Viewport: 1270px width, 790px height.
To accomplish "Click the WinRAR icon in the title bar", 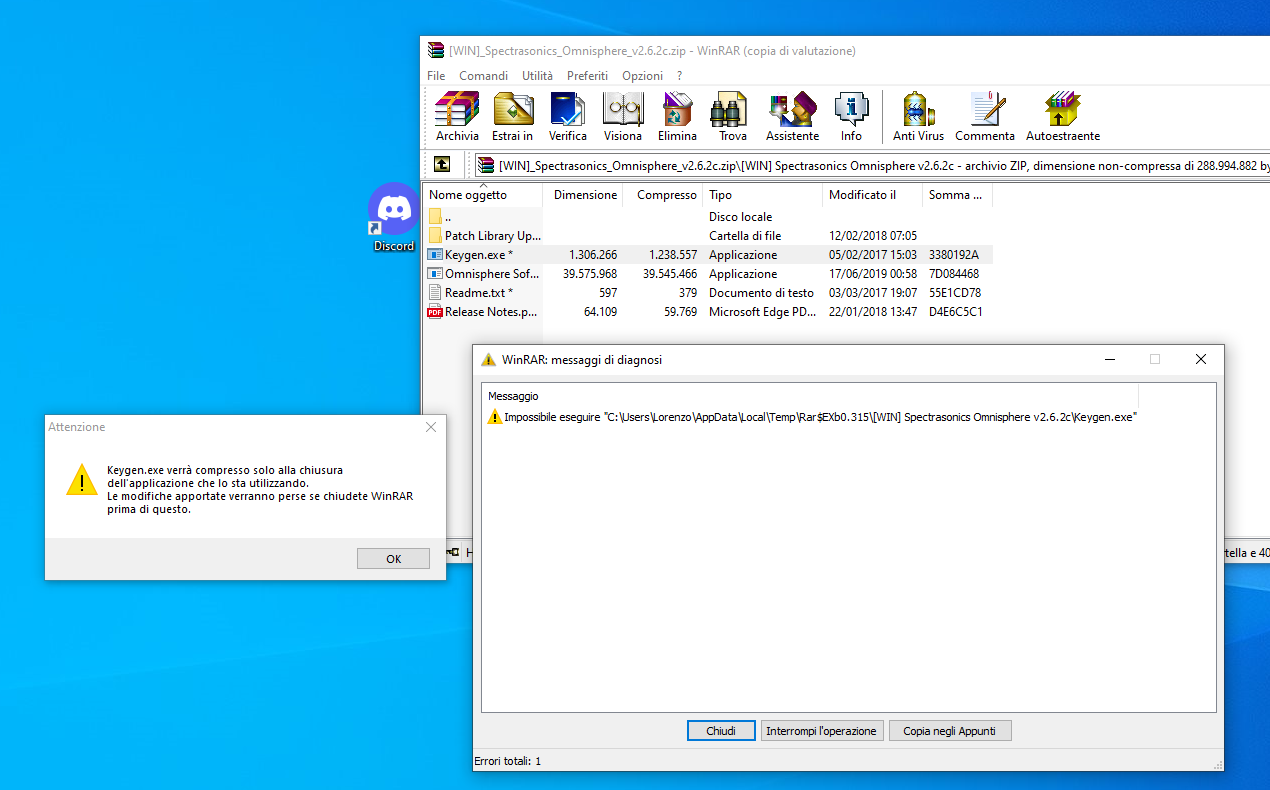I will pos(435,50).
